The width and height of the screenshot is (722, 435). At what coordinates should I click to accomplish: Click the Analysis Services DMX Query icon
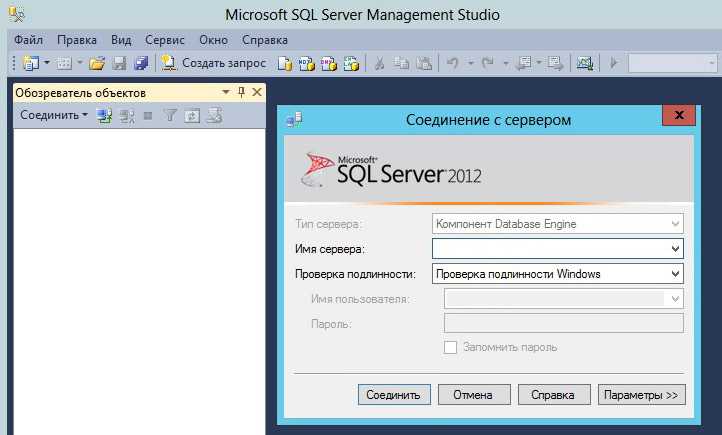pyautogui.click(x=329, y=64)
